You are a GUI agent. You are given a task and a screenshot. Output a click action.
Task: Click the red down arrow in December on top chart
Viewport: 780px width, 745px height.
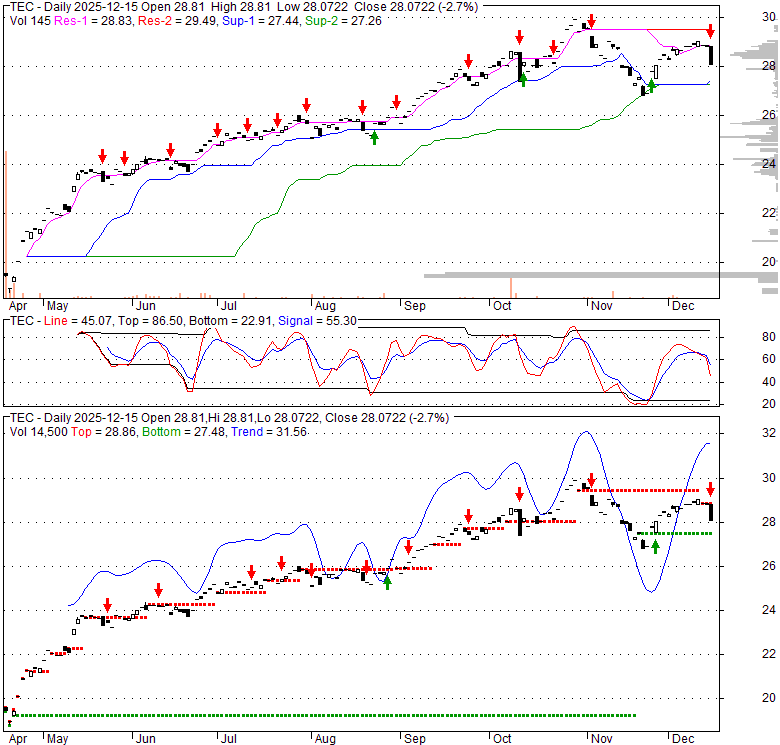(x=710, y=31)
